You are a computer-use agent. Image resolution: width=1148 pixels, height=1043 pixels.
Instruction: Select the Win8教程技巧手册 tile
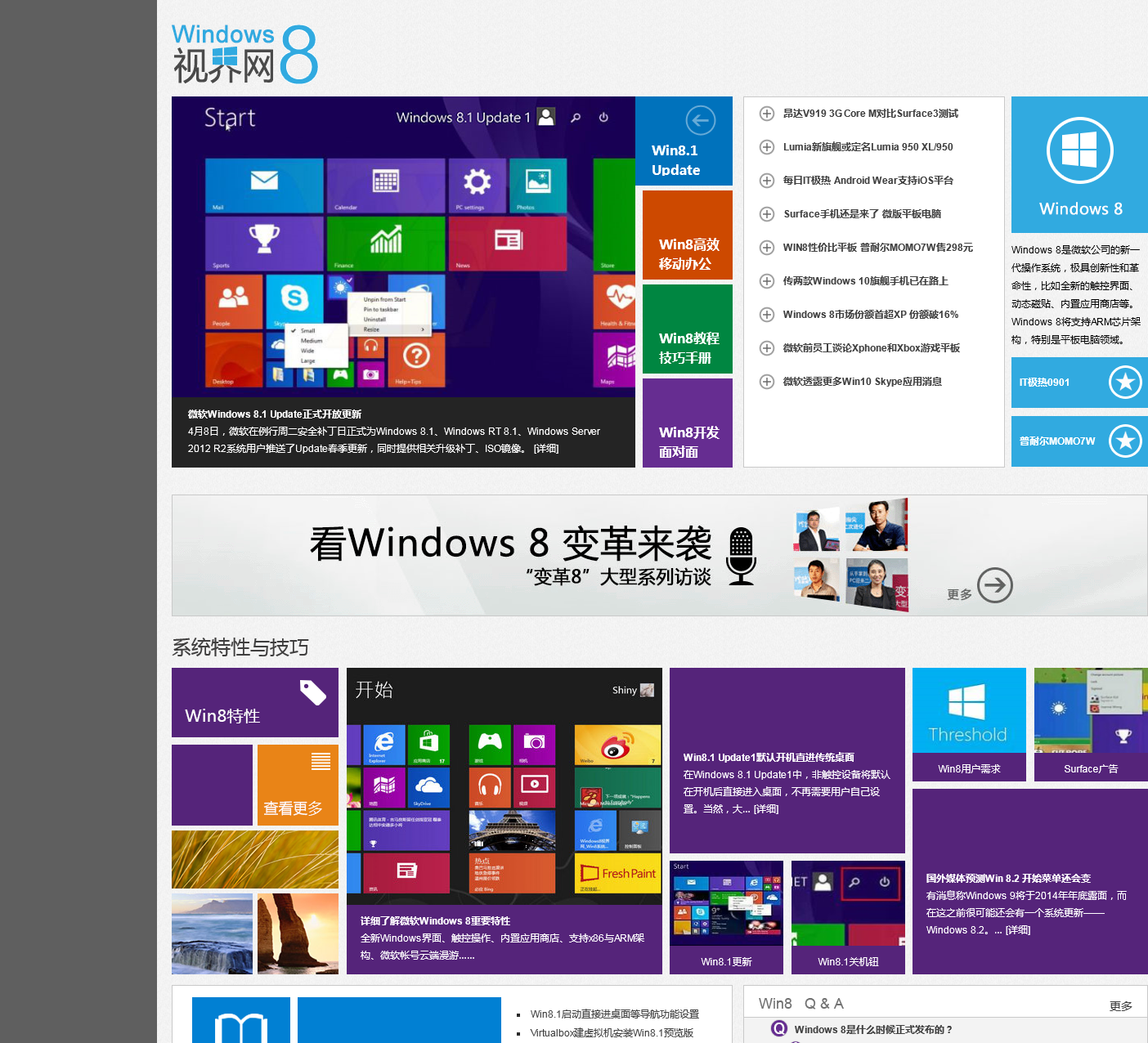click(688, 329)
